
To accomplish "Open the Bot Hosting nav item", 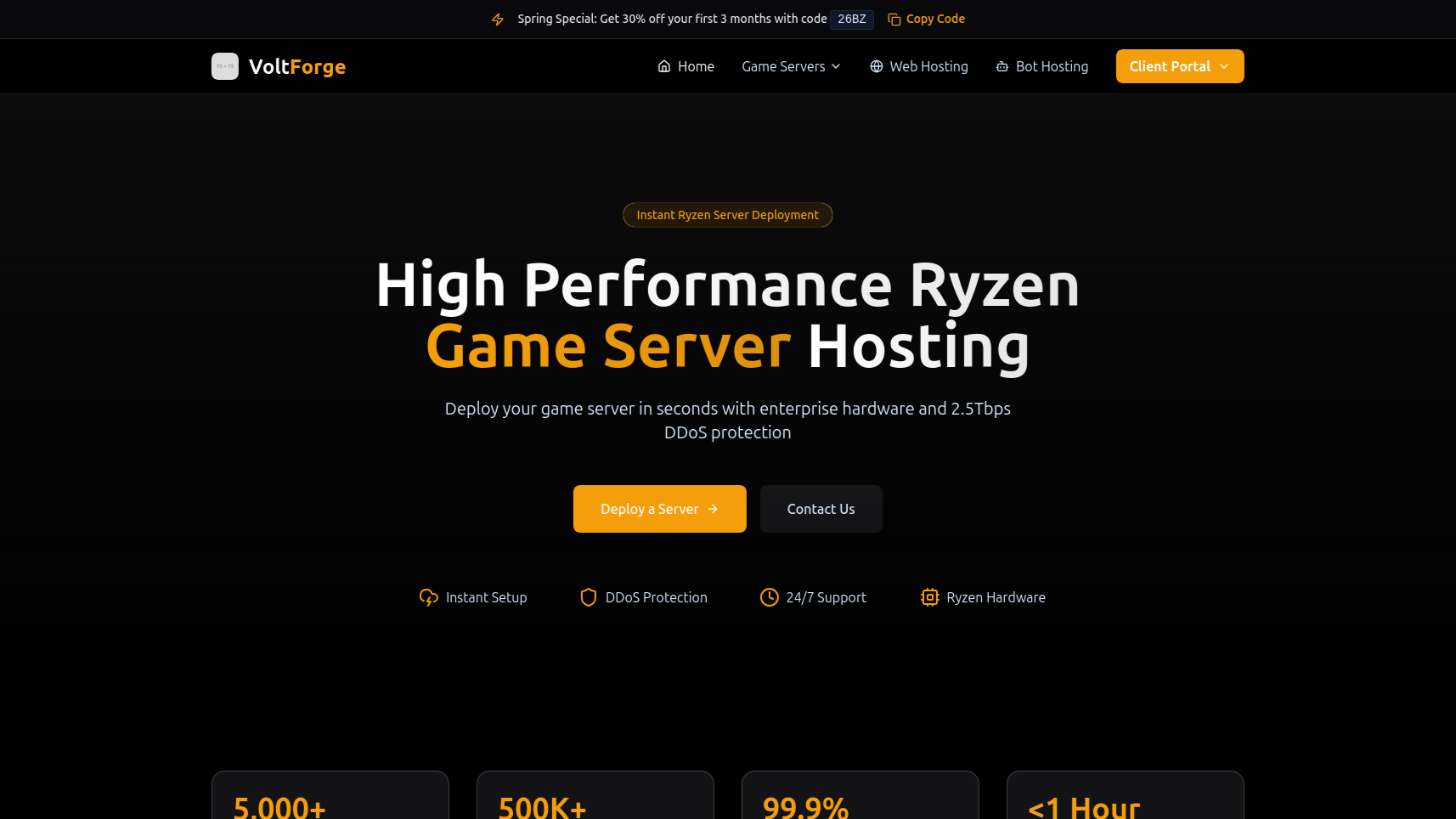I will click(x=1052, y=66).
